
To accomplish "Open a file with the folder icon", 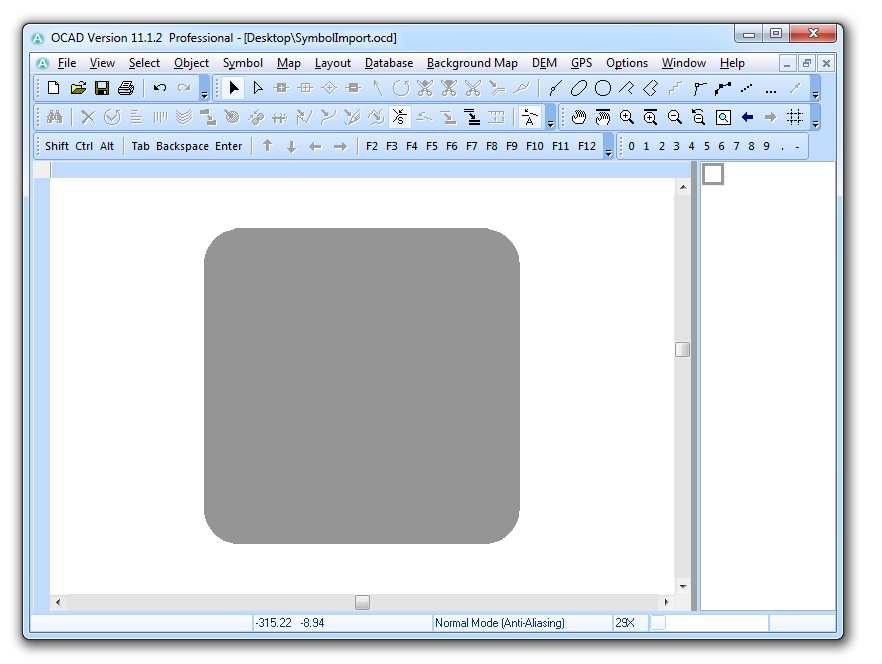I will click(x=78, y=88).
